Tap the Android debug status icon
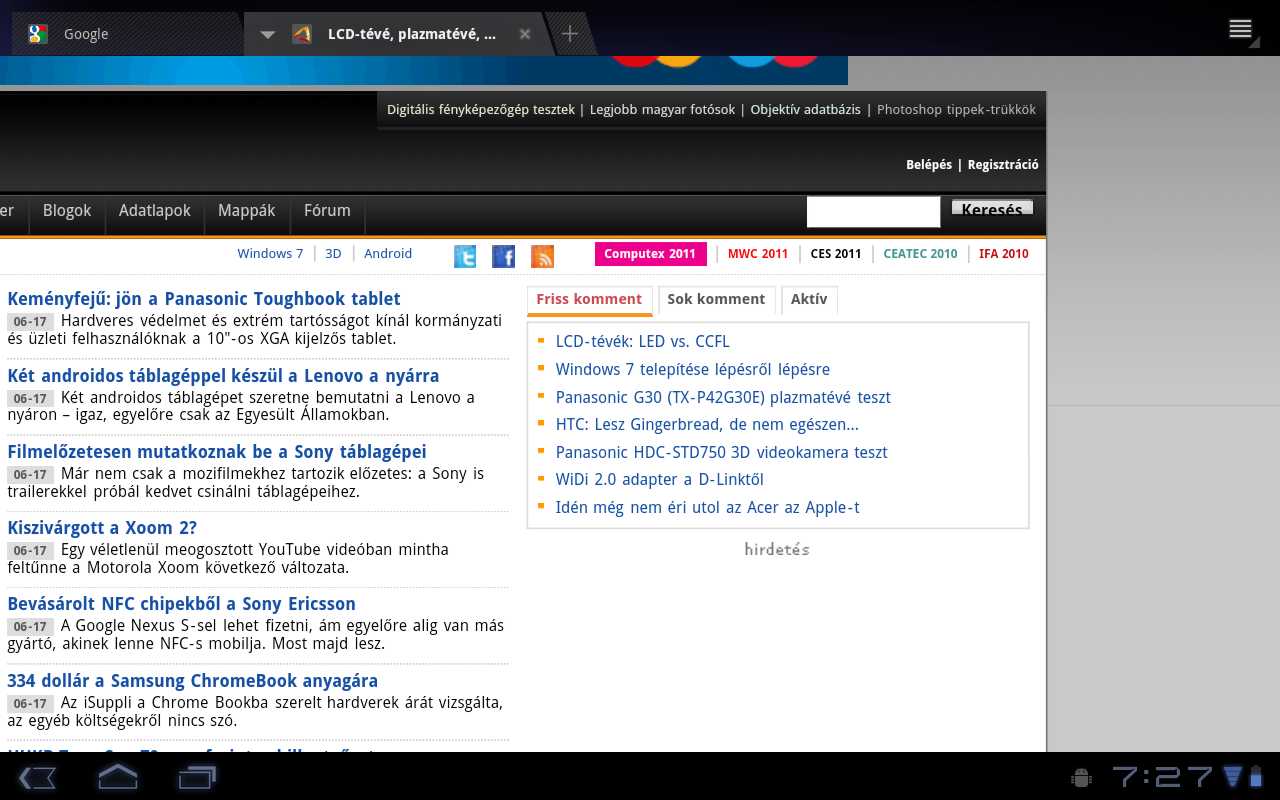Viewport: 1280px width, 800px height. 1080,777
